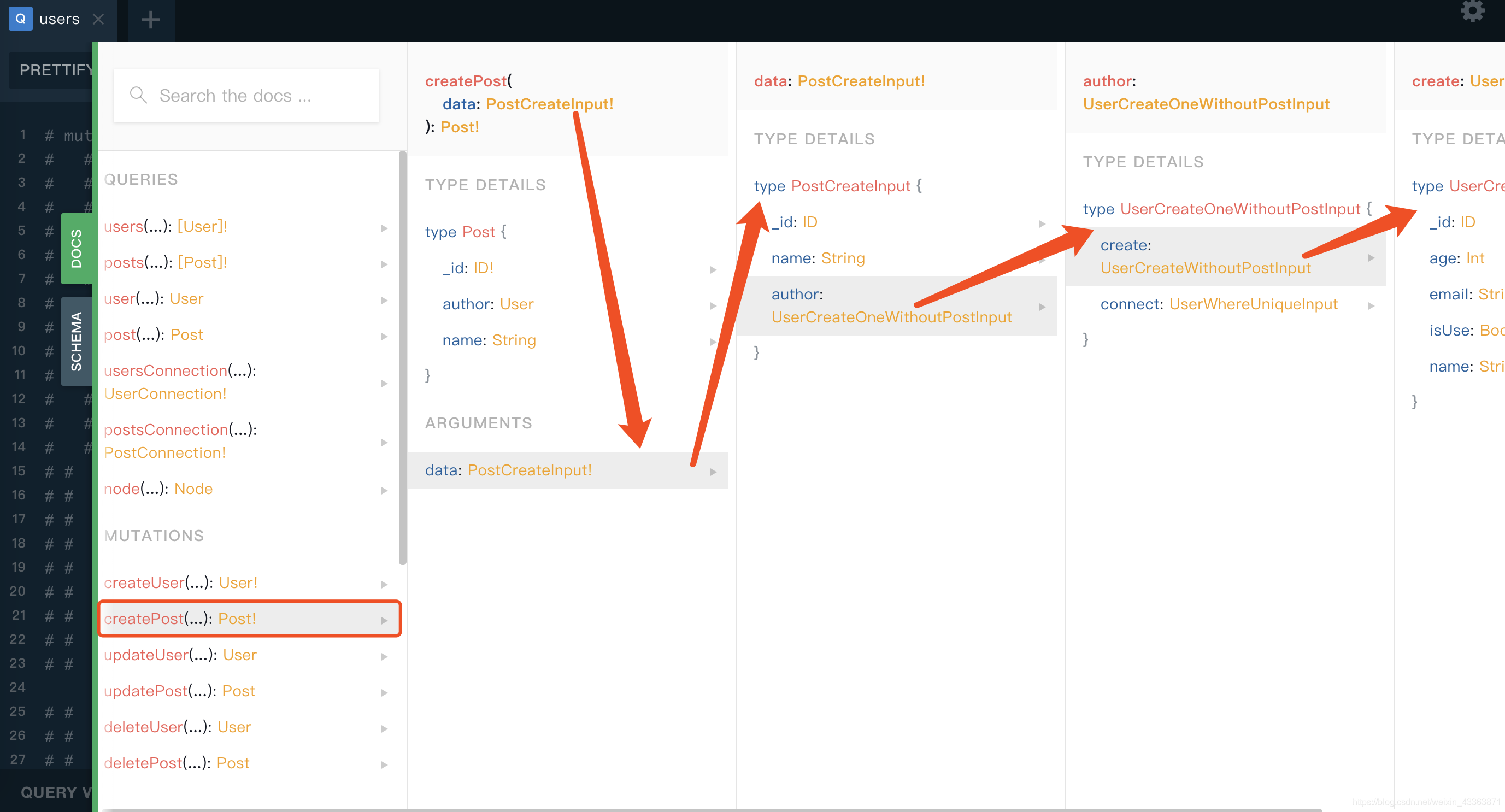The height and width of the screenshot is (812, 1505).
Task: Close the users tab
Action: click(99, 19)
